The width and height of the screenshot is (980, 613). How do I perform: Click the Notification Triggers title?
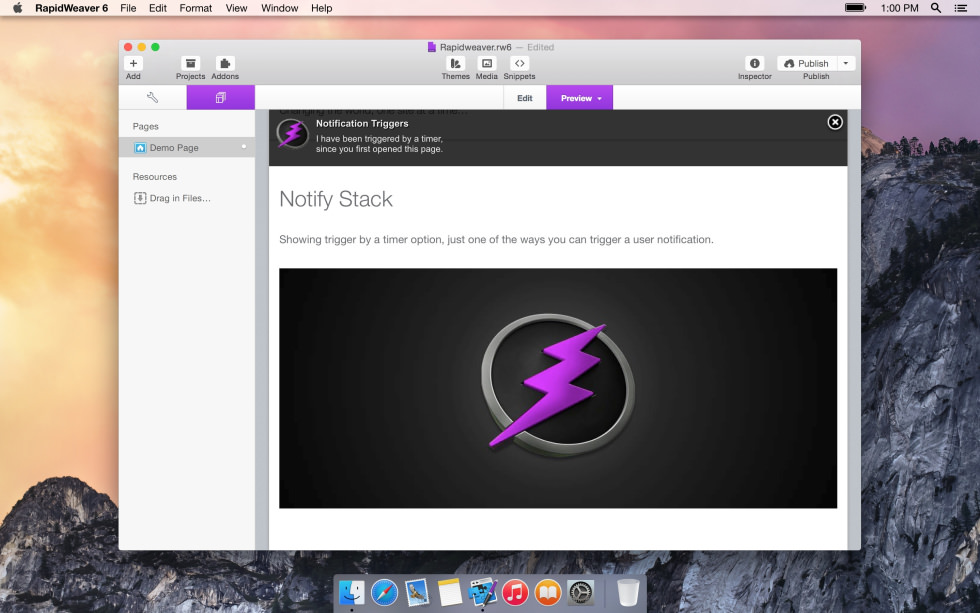tap(362, 124)
